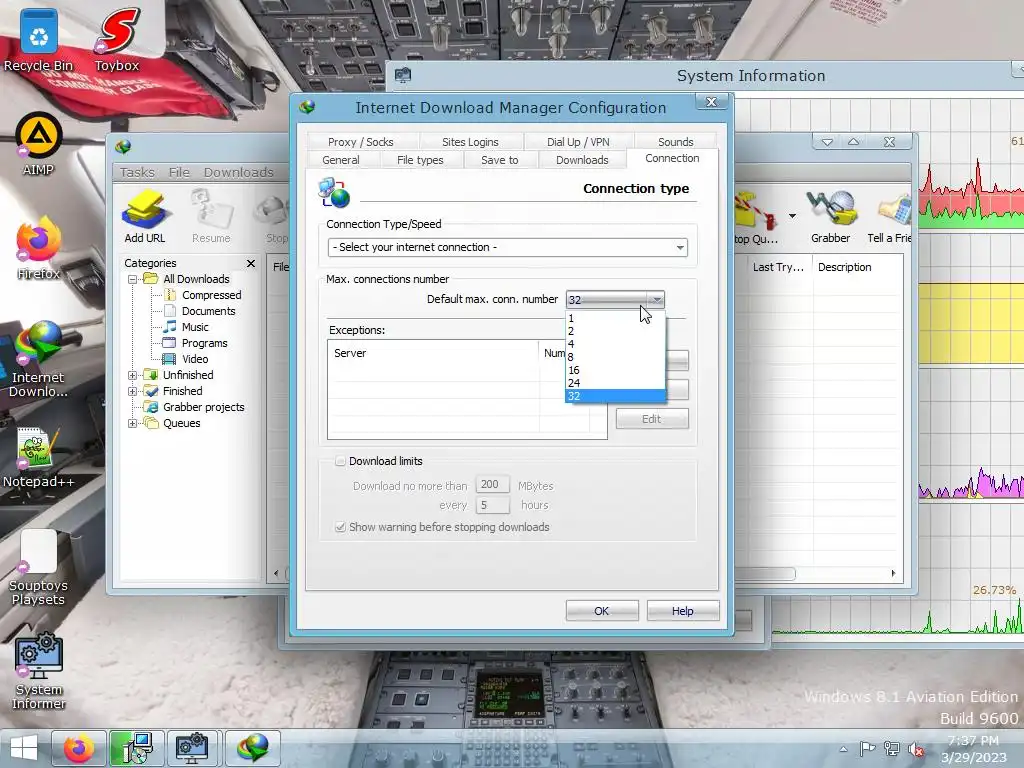Click the Action Center flag tray icon

[867, 749]
